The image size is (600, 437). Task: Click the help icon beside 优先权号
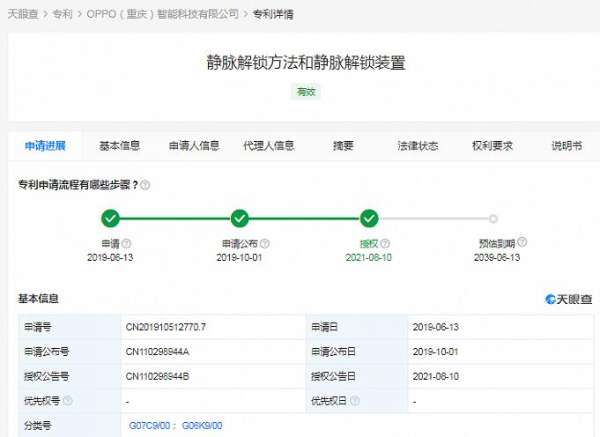[68, 401]
